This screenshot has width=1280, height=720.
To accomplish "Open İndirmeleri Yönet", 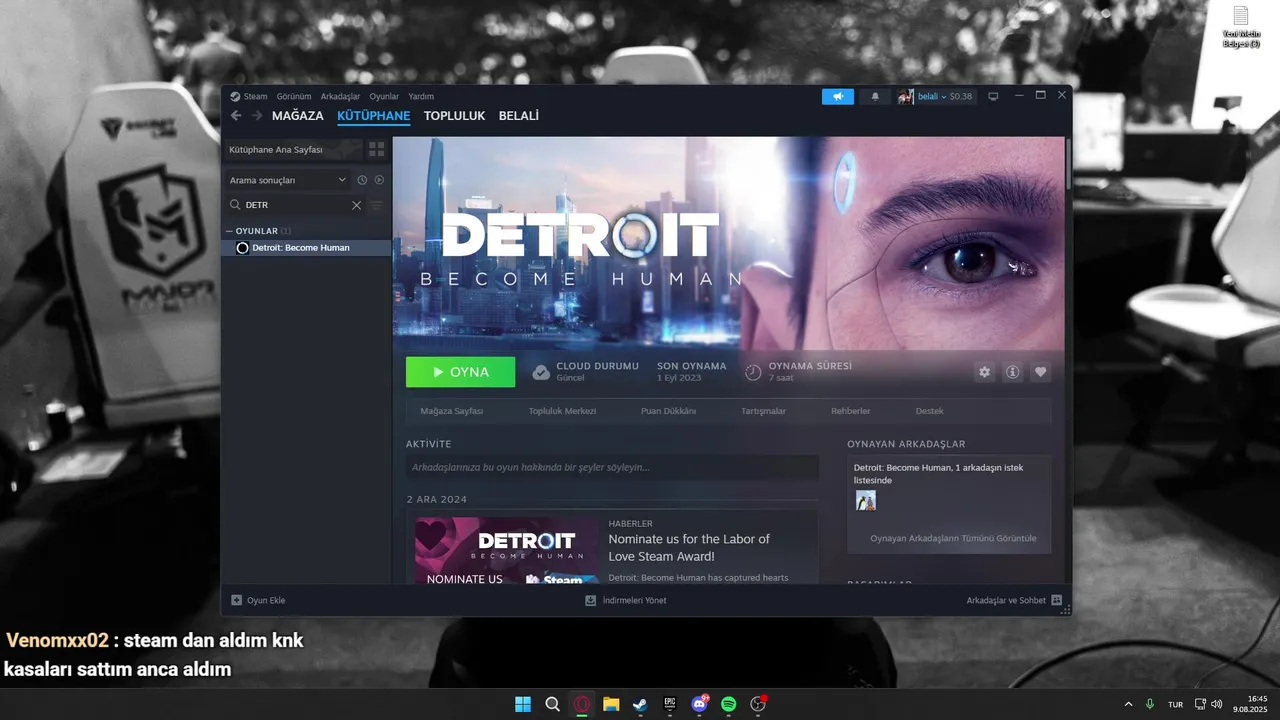I will point(626,600).
